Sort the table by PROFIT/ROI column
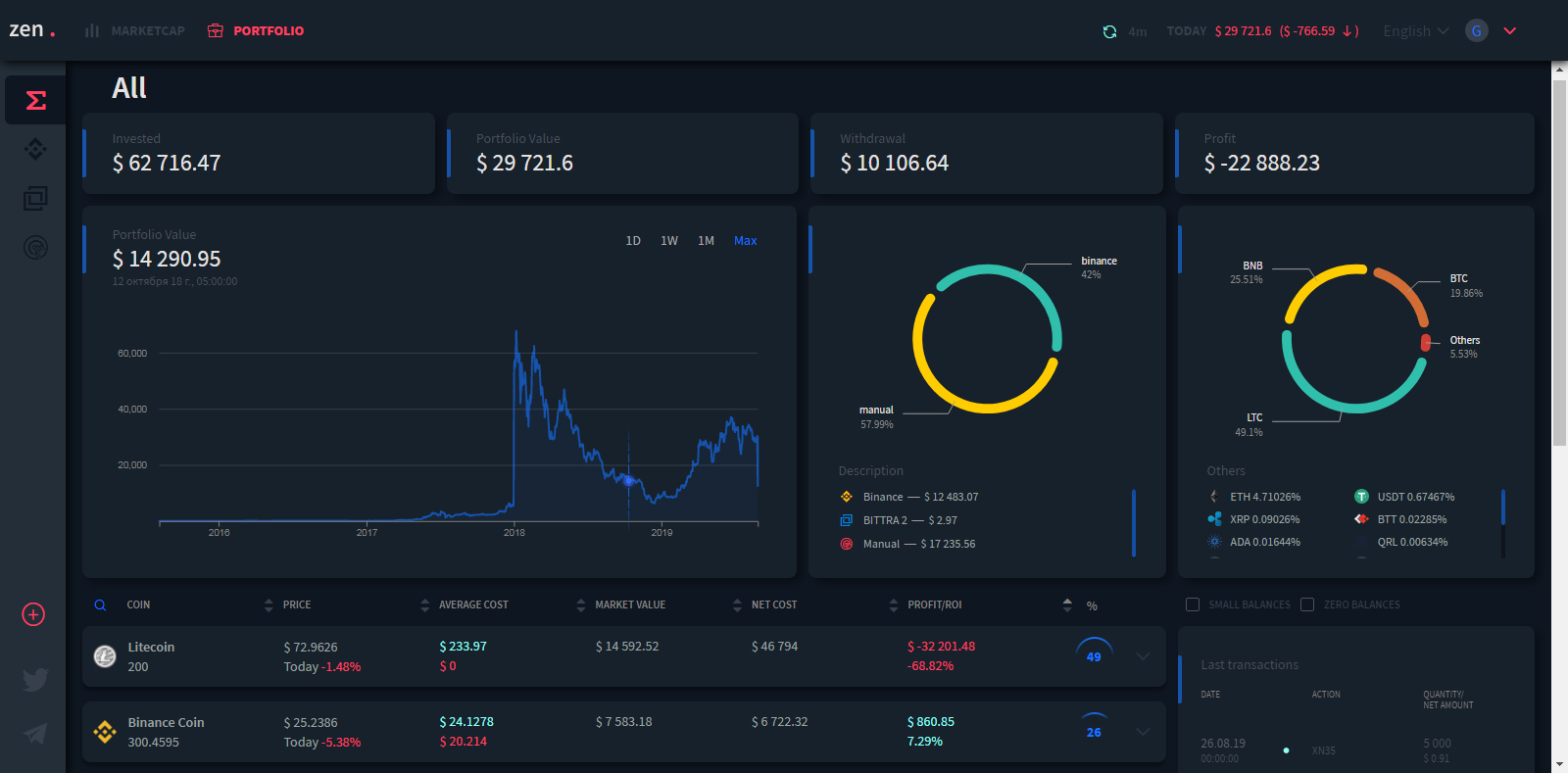 click(x=935, y=605)
